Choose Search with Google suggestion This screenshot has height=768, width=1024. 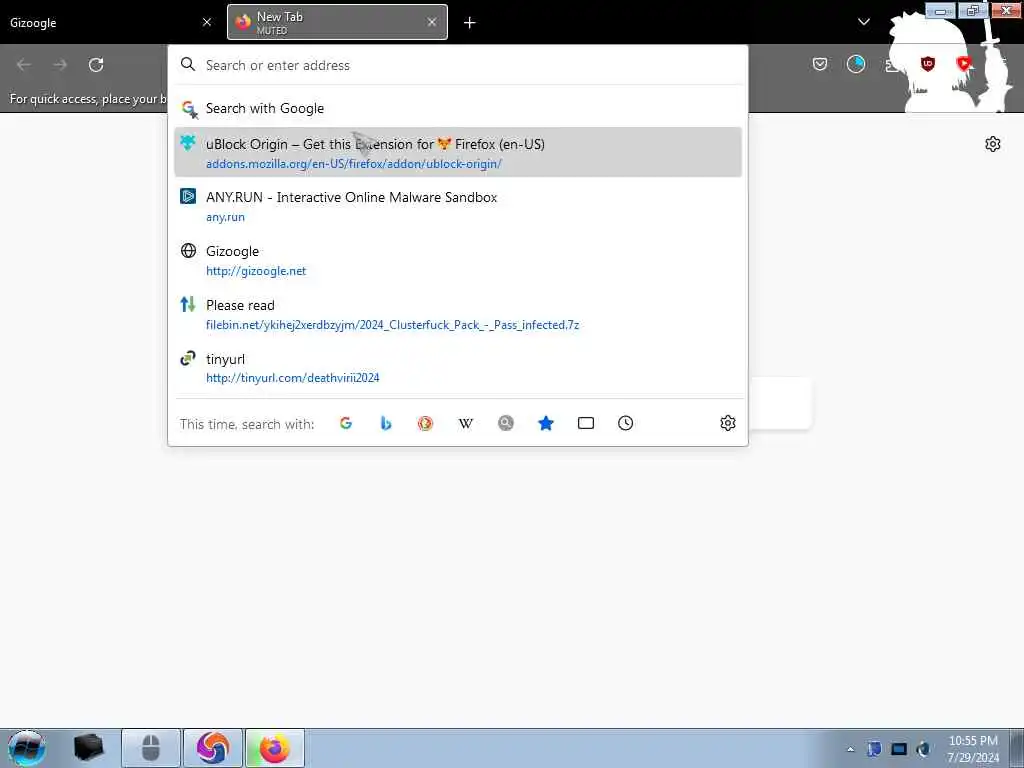458,108
